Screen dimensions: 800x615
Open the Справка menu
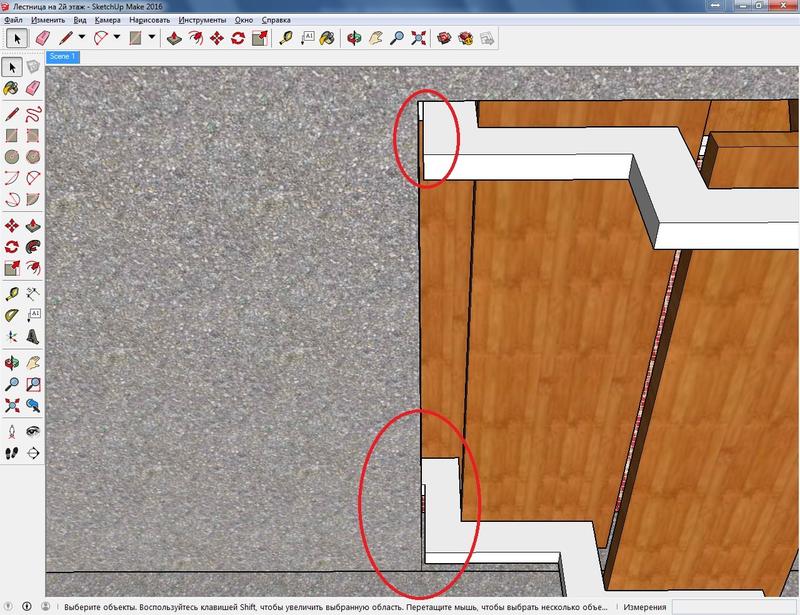click(x=278, y=20)
